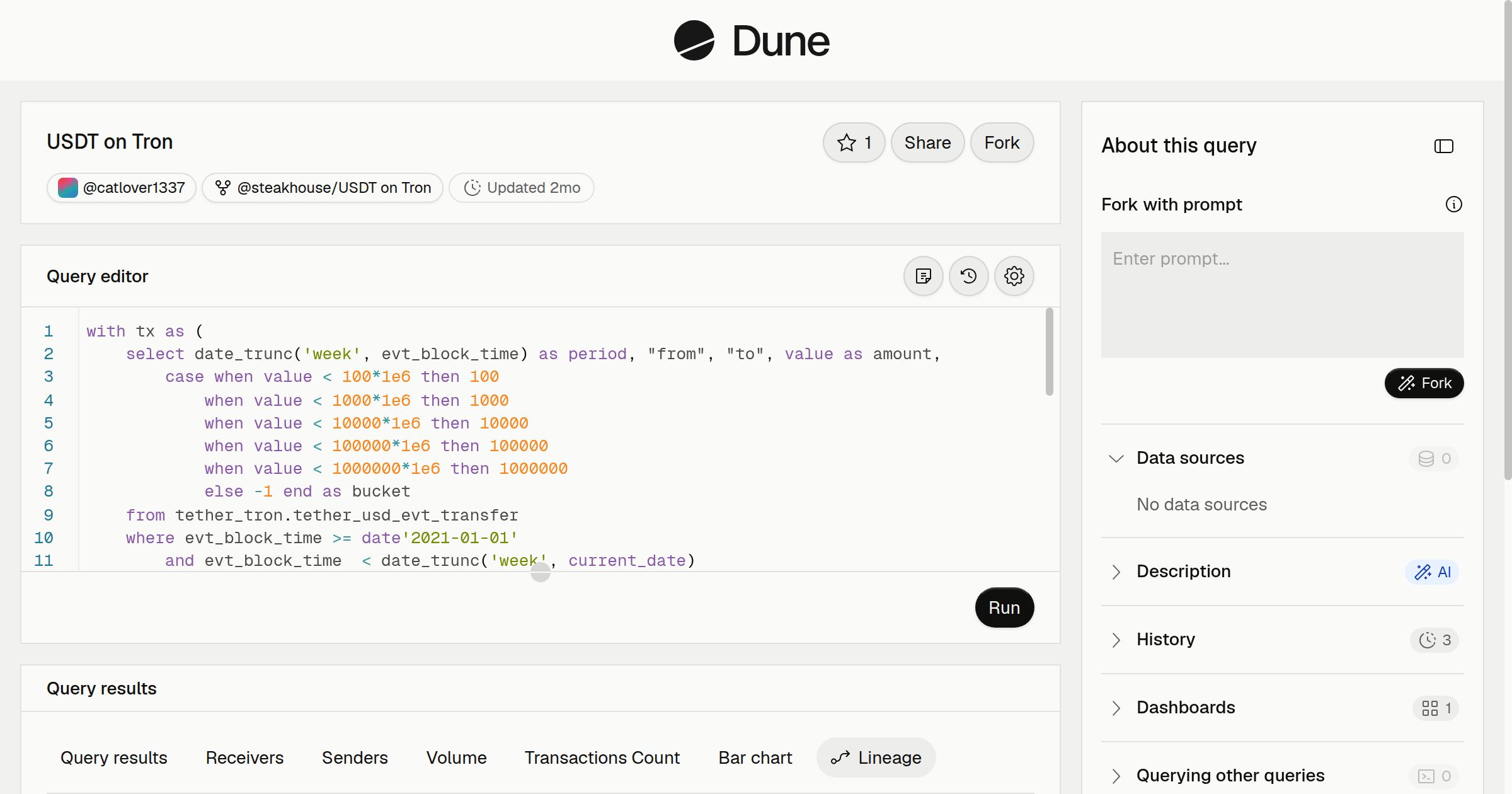Click code line number 10
1512x794 pixels.
pyautogui.click(x=43, y=538)
